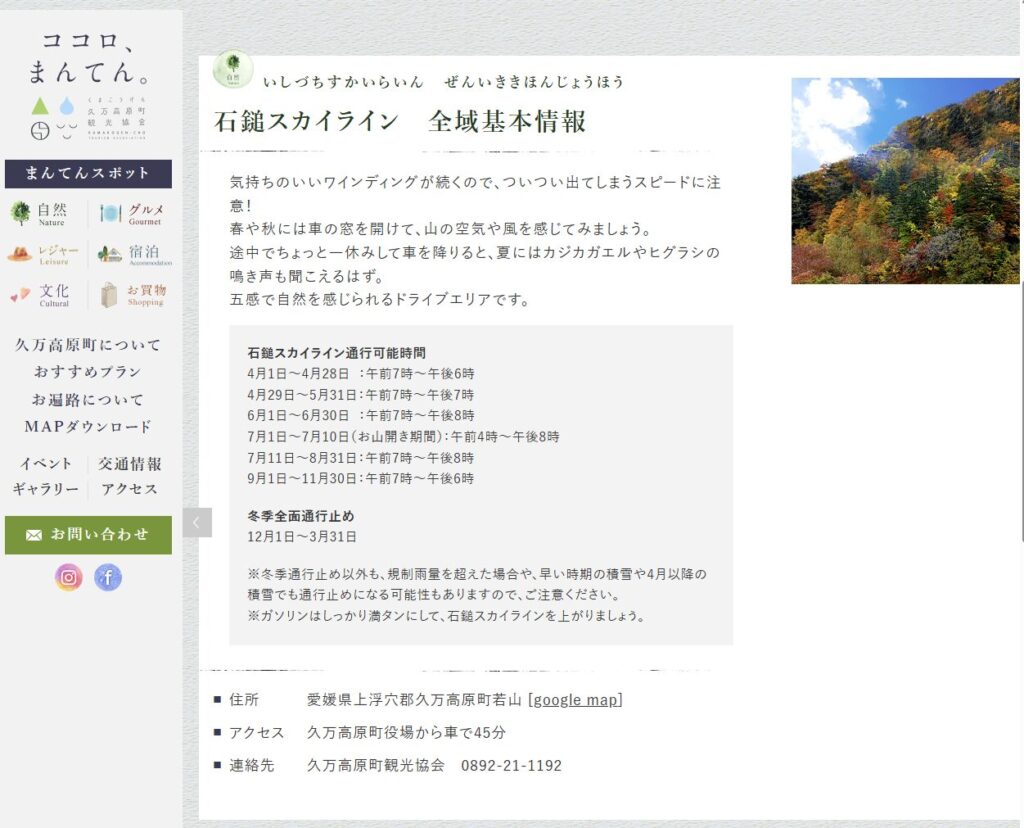Click the 7月1日～7月10日 お山開き期間 row

(403, 437)
